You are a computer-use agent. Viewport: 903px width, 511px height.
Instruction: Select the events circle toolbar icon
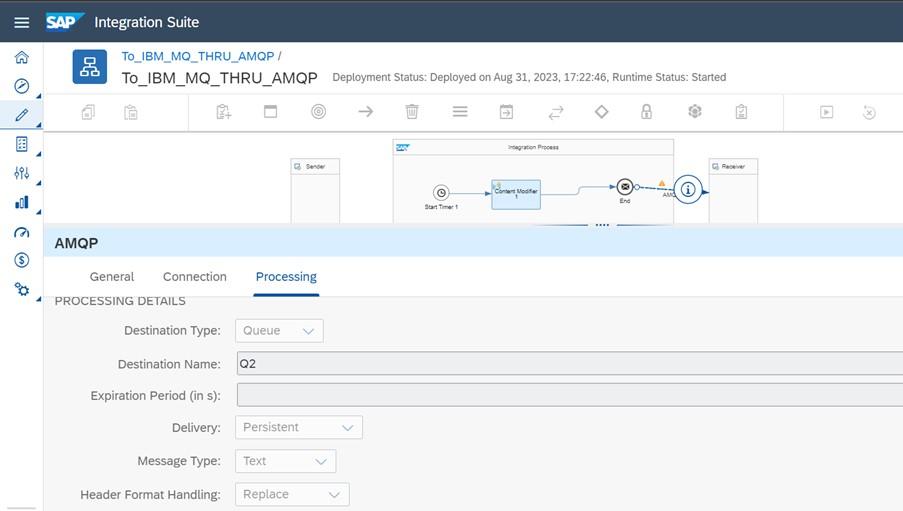pos(318,111)
